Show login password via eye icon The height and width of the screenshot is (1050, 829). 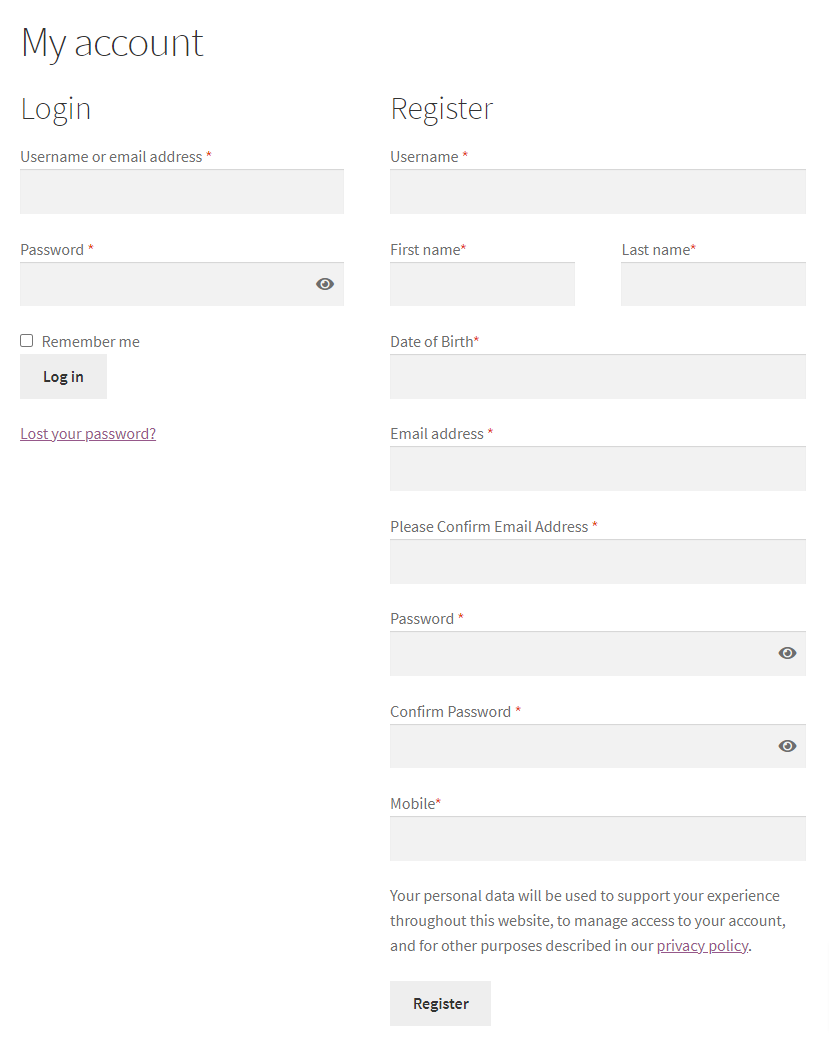tap(325, 284)
